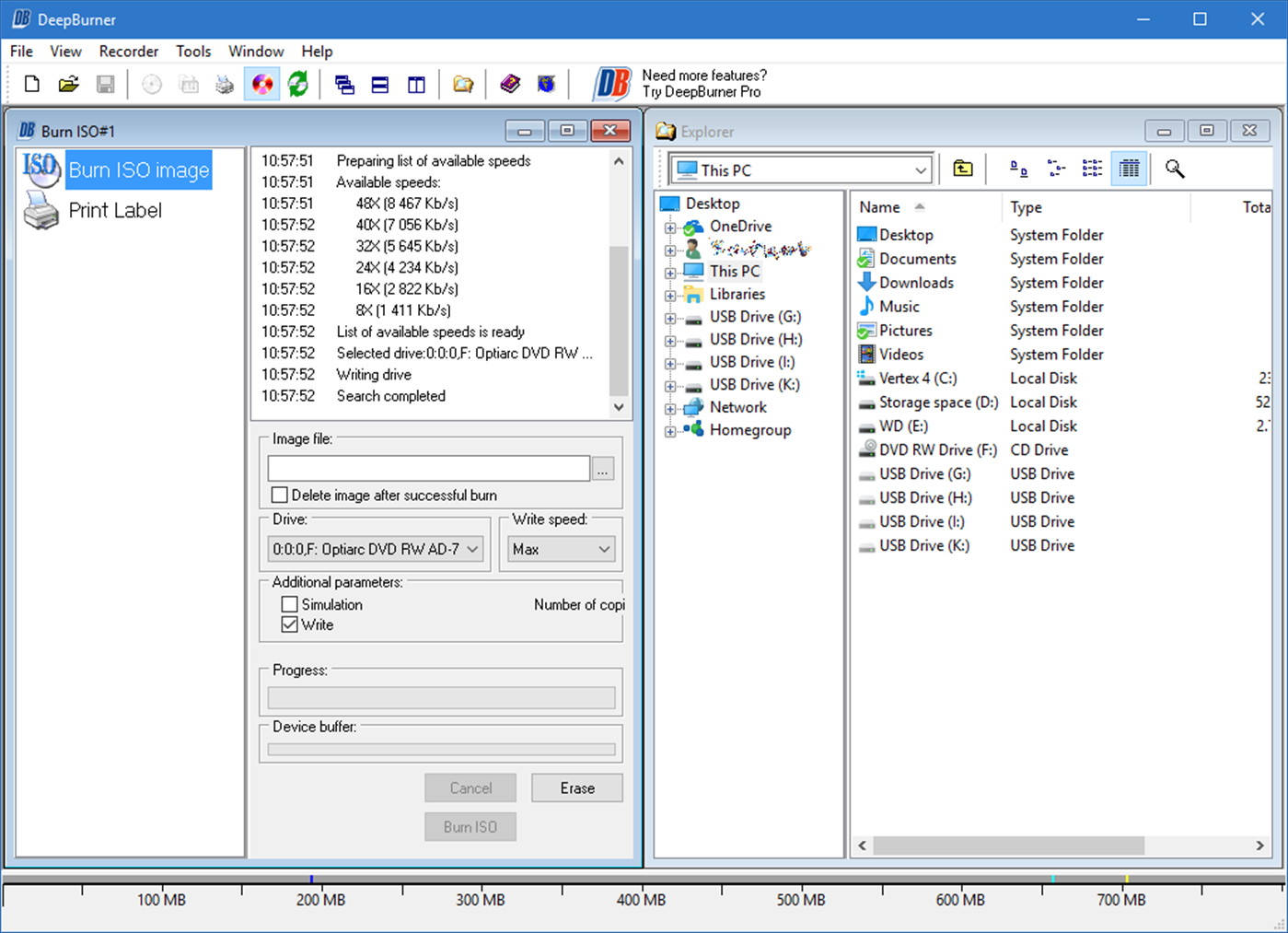Click the Burn ISO button

(470, 827)
